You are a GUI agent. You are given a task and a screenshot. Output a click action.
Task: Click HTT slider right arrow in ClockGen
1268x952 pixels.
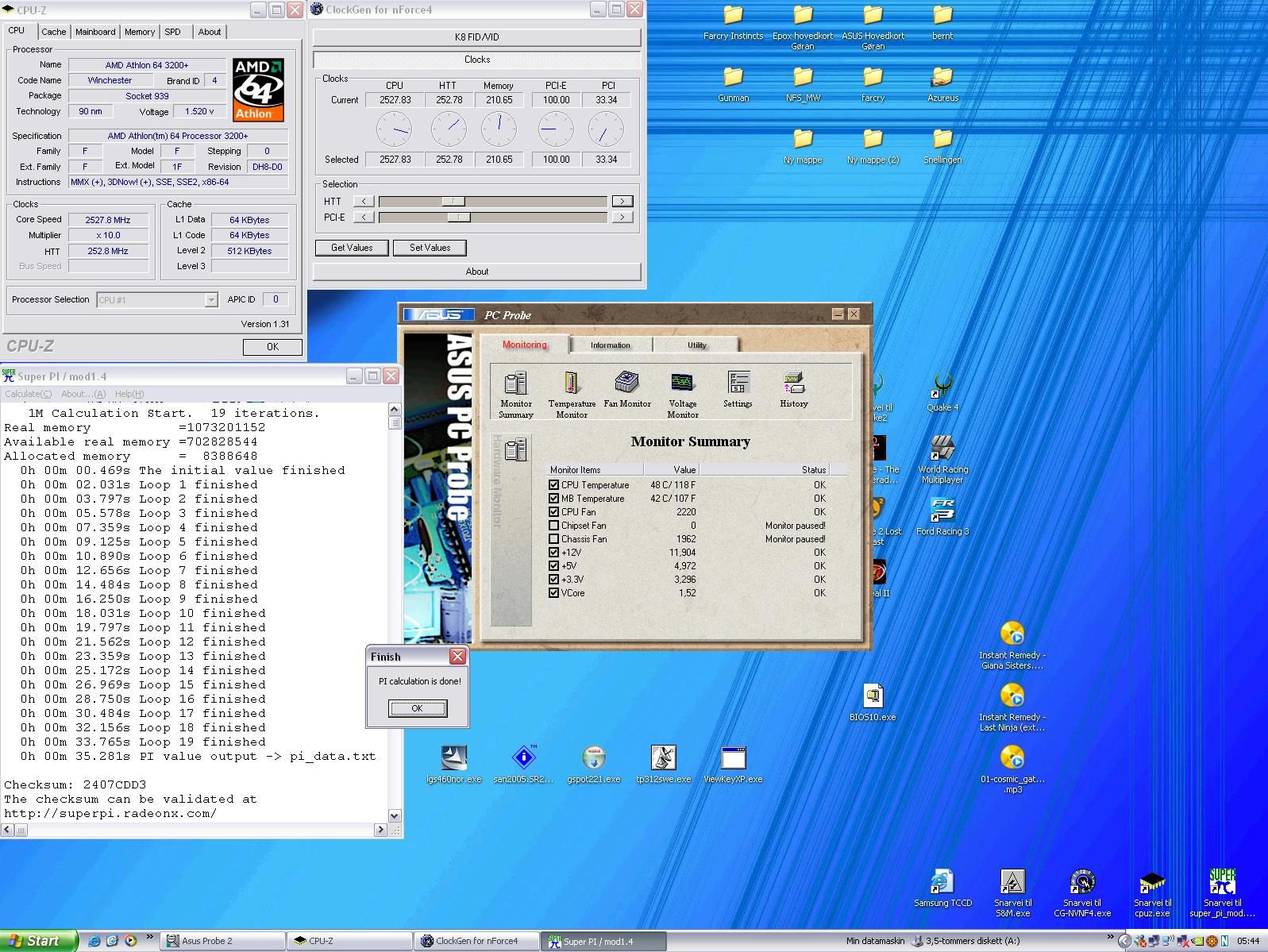[622, 201]
